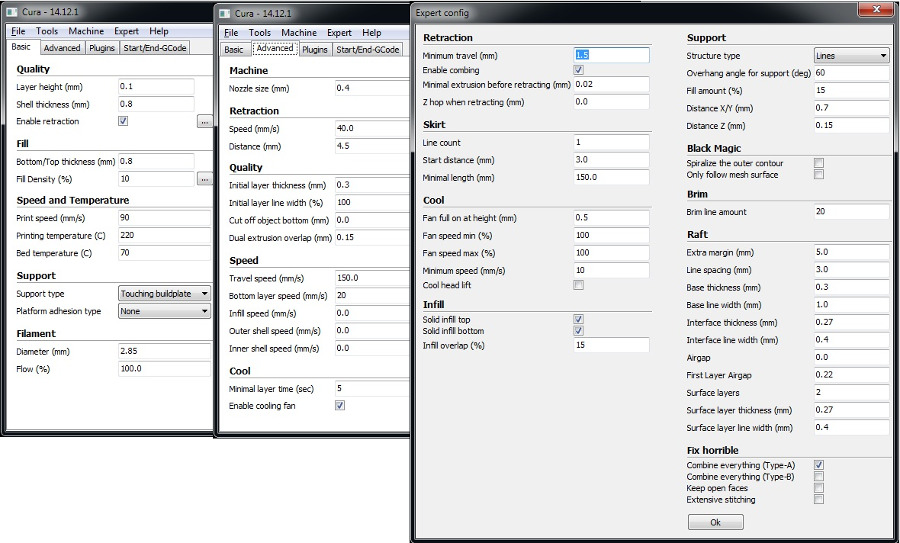Click First Layer Airgap field
This screenshot has height=543, width=900.
click(x=851, y=375)
